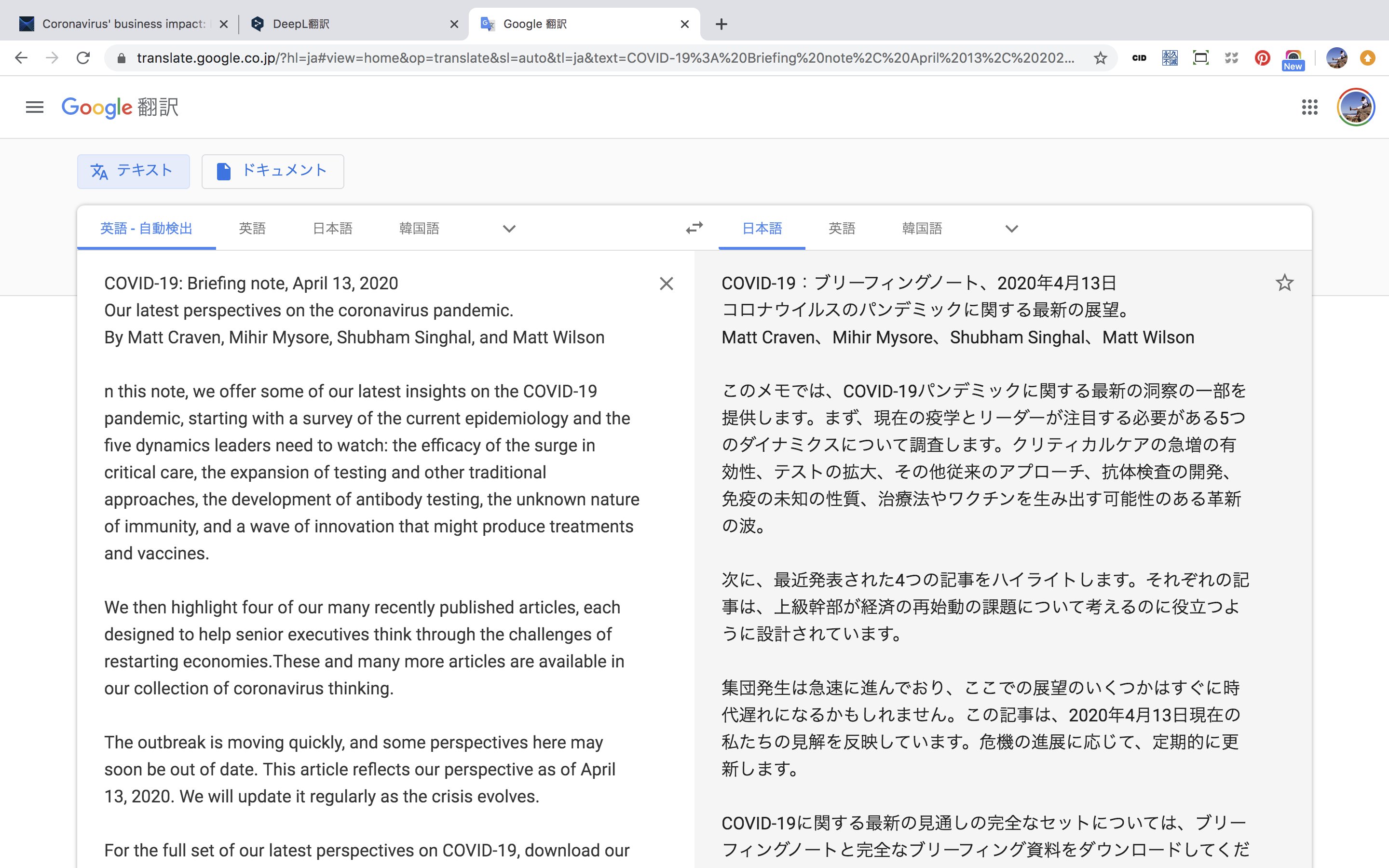Select 日本語 as target language
This screenshot has width=1389, height=868.
tap(762, 229)
